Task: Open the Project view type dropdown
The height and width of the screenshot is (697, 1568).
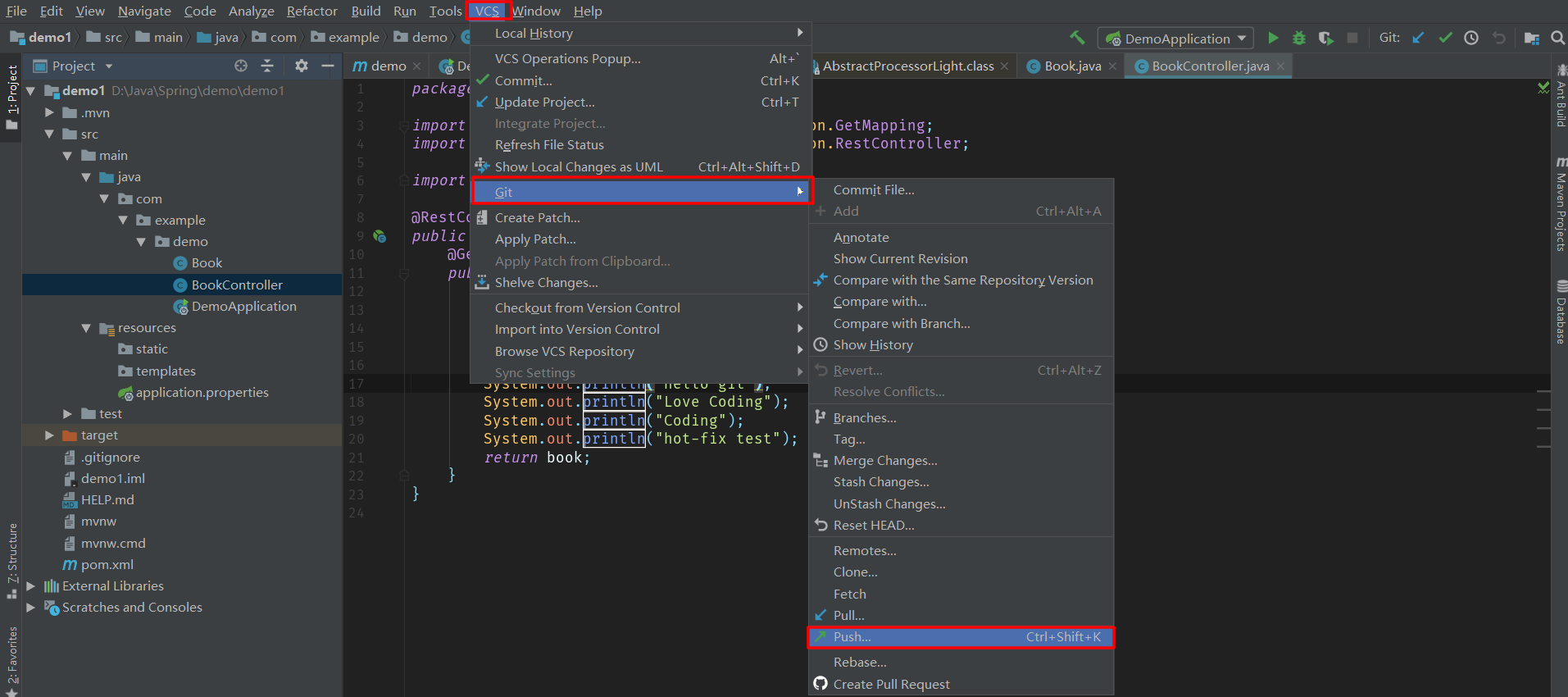Action: (x=109, y=66)
